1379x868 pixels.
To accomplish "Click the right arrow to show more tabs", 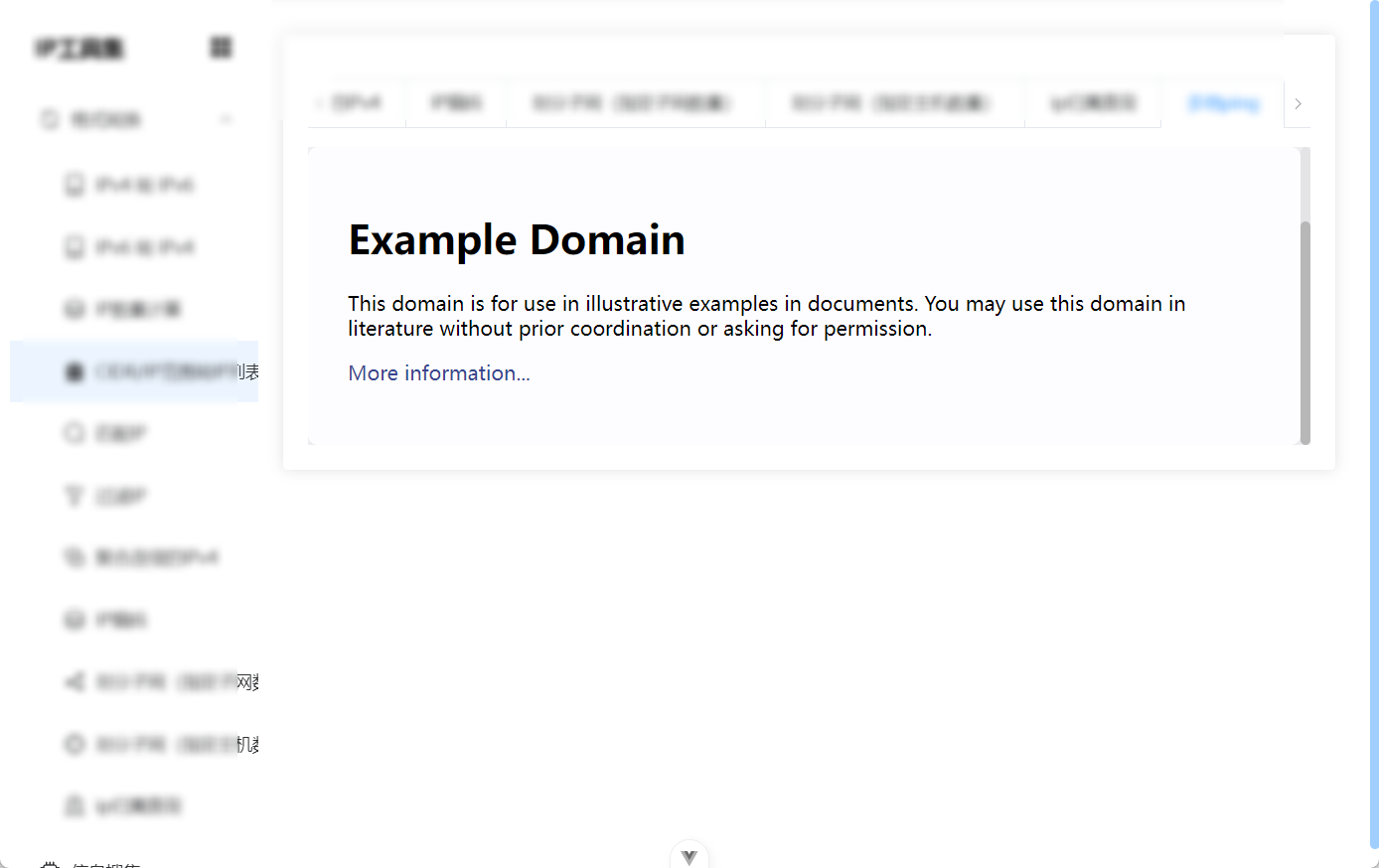I will (x=1298, y=103).
